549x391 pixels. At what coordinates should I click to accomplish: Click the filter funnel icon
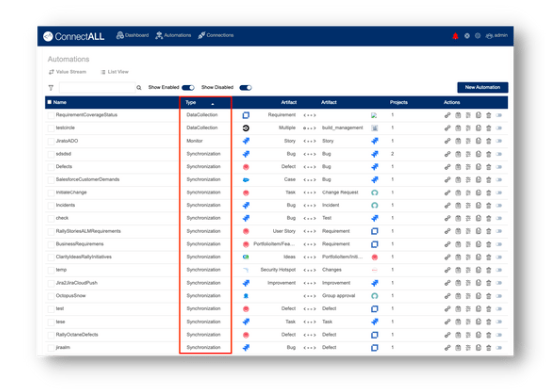(51, 88)
